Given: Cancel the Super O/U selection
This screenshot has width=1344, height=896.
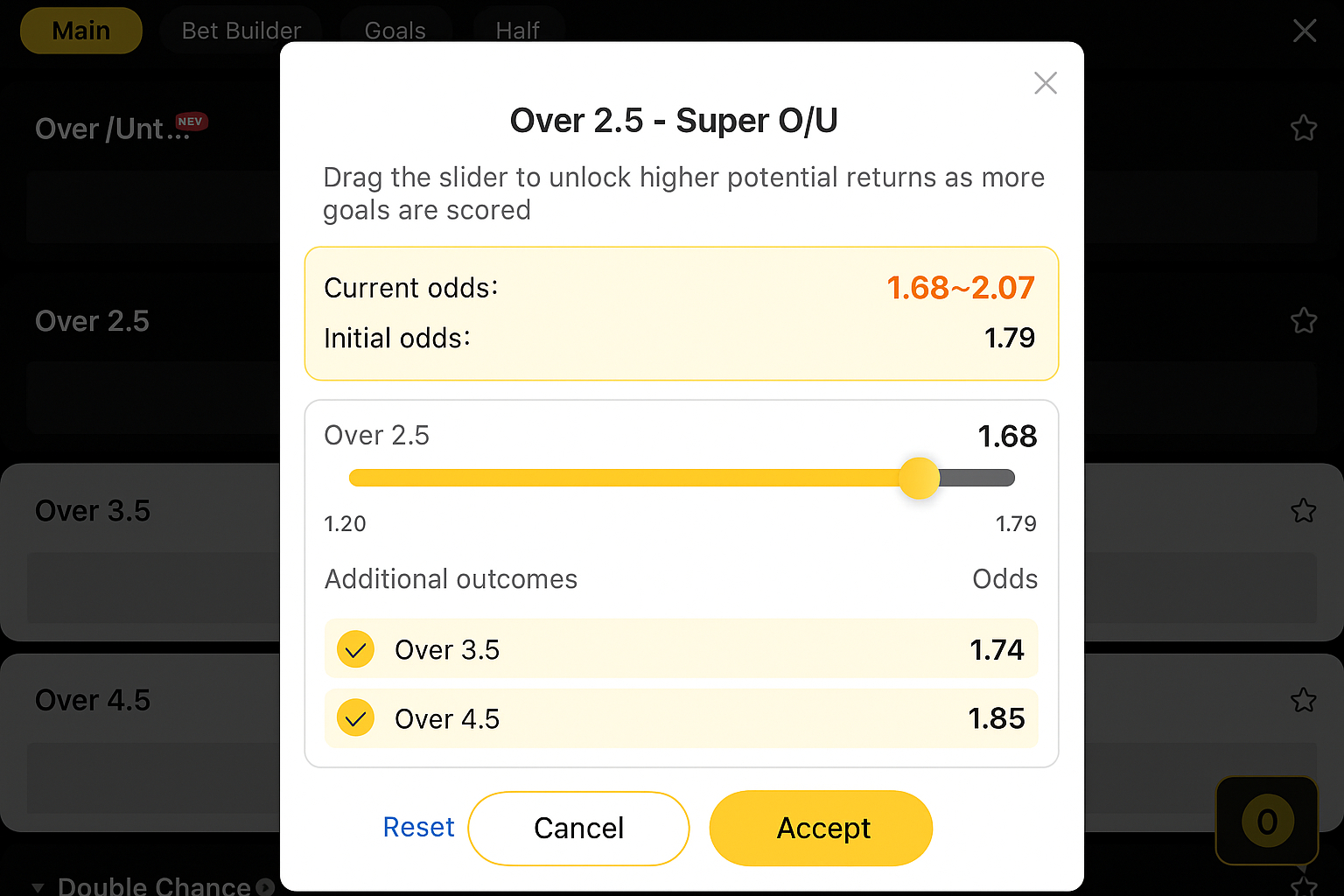Looking at the screenshot, I should [578, 828].
